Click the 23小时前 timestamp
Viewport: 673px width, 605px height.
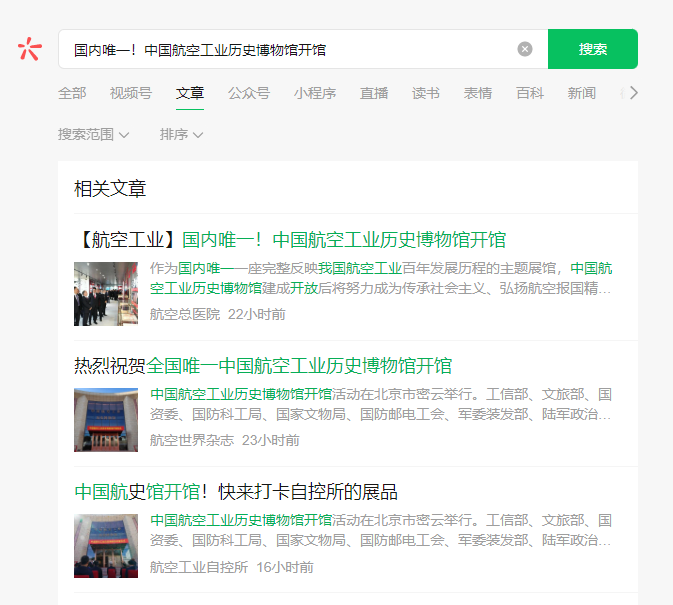[x=271, y=440]
